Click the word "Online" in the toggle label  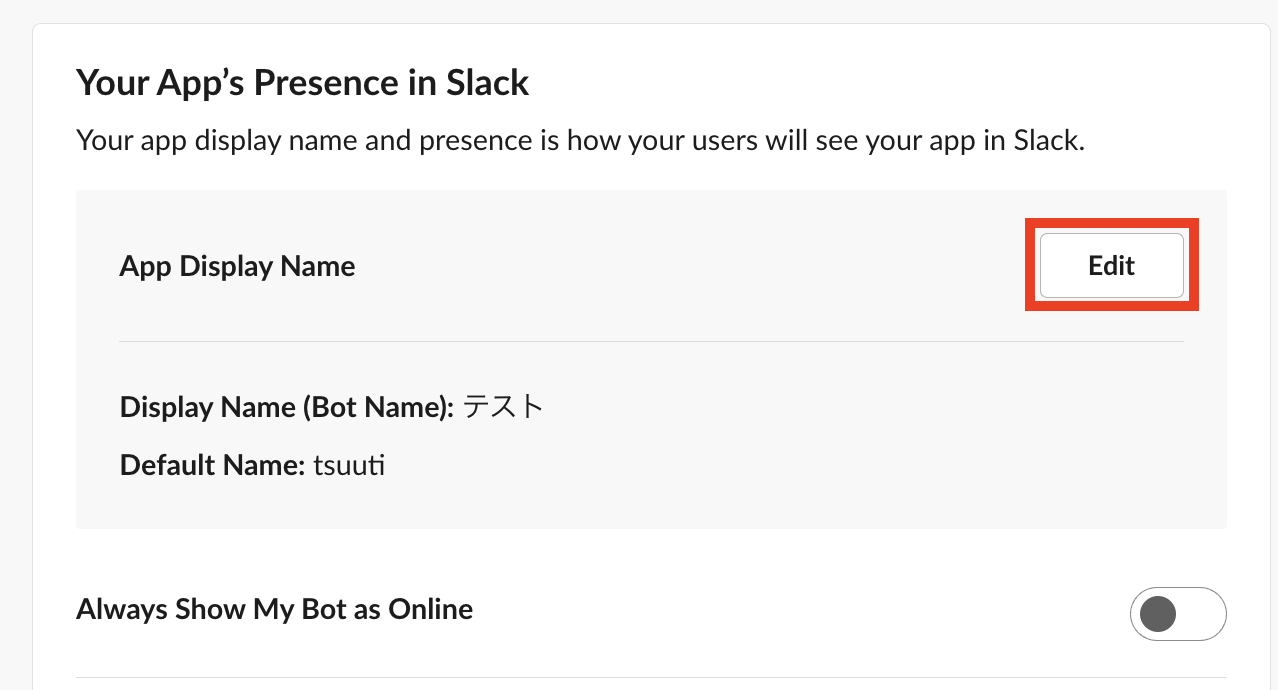(x=430, y=609)
